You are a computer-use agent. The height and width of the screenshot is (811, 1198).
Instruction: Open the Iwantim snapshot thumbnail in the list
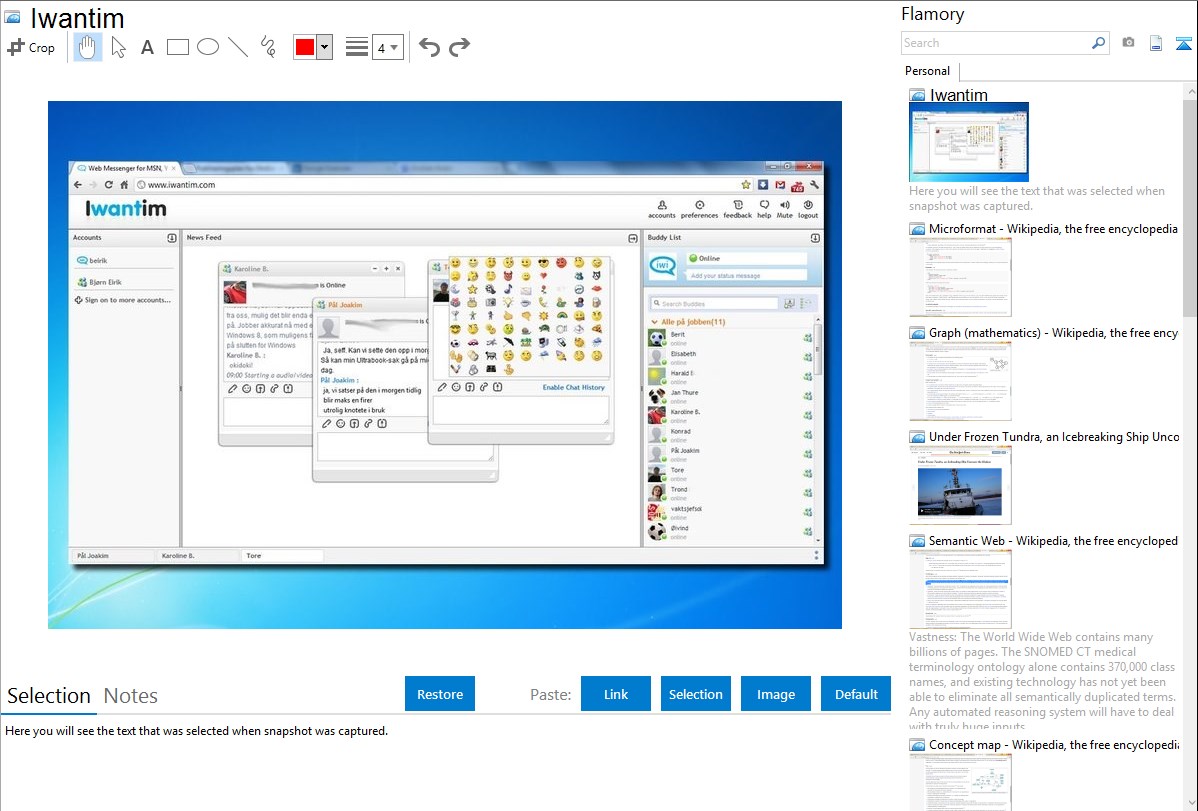(969, 142)
